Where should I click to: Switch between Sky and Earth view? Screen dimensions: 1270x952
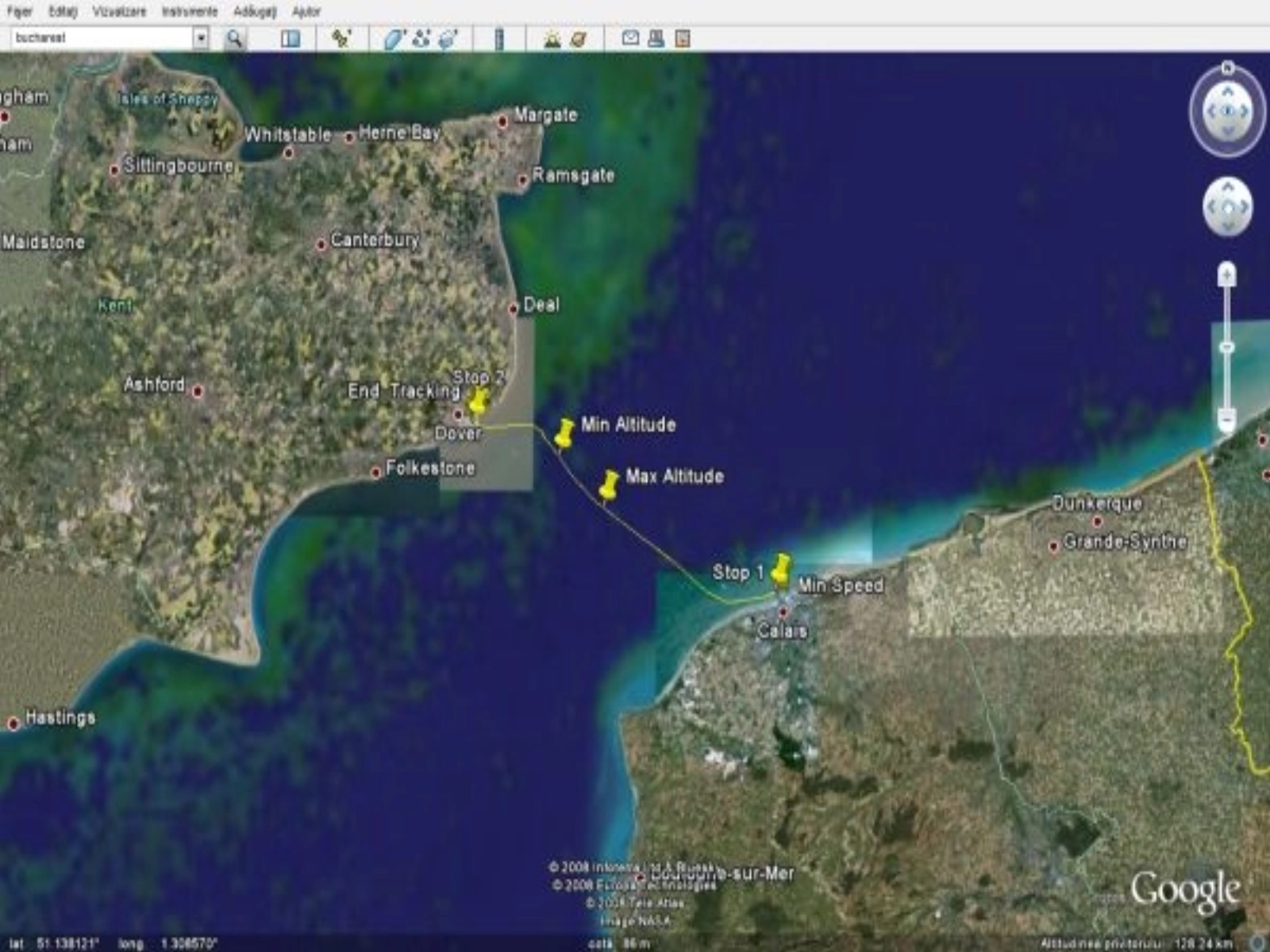579,38
